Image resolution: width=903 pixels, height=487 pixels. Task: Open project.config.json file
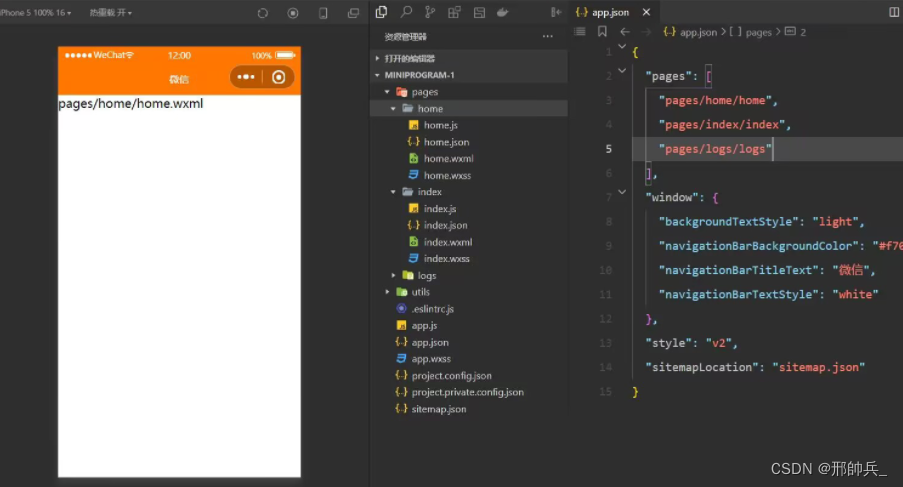pyautogui.click(x=452, y=375)
